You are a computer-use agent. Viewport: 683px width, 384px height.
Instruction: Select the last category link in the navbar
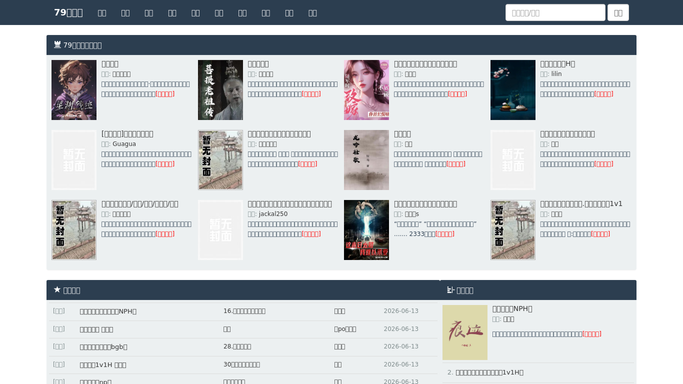[x=313, y=13]
